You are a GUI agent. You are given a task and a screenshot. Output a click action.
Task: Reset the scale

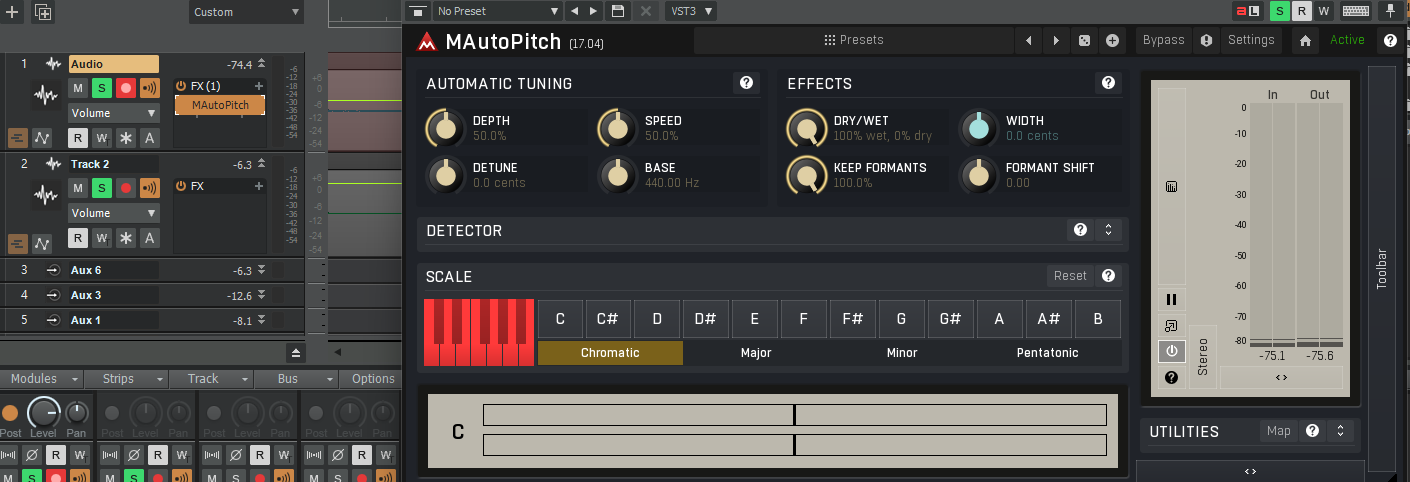(1070, 276)
